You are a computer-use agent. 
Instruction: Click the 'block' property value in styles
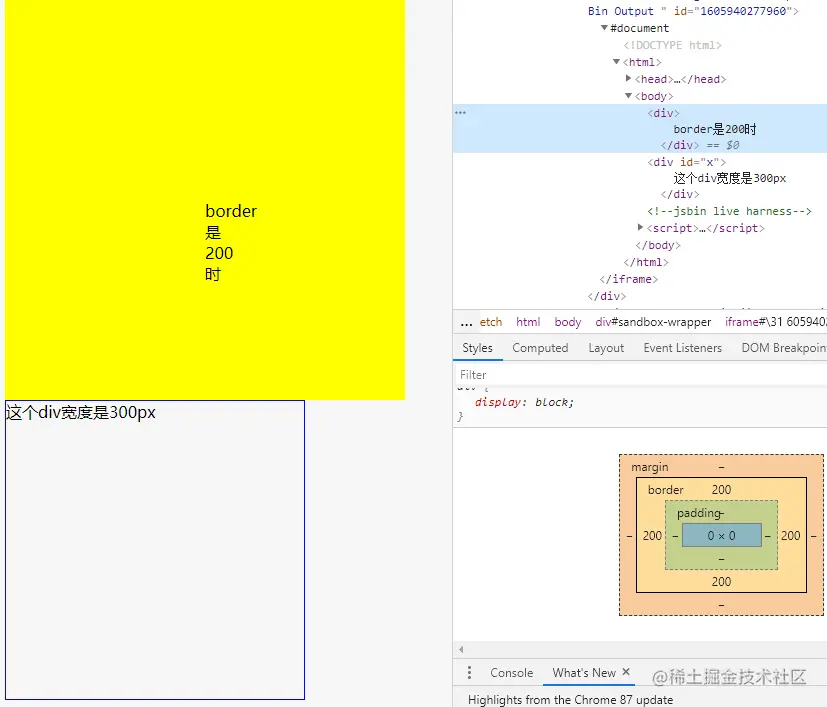pyautogui.click(x=551, y=402)
